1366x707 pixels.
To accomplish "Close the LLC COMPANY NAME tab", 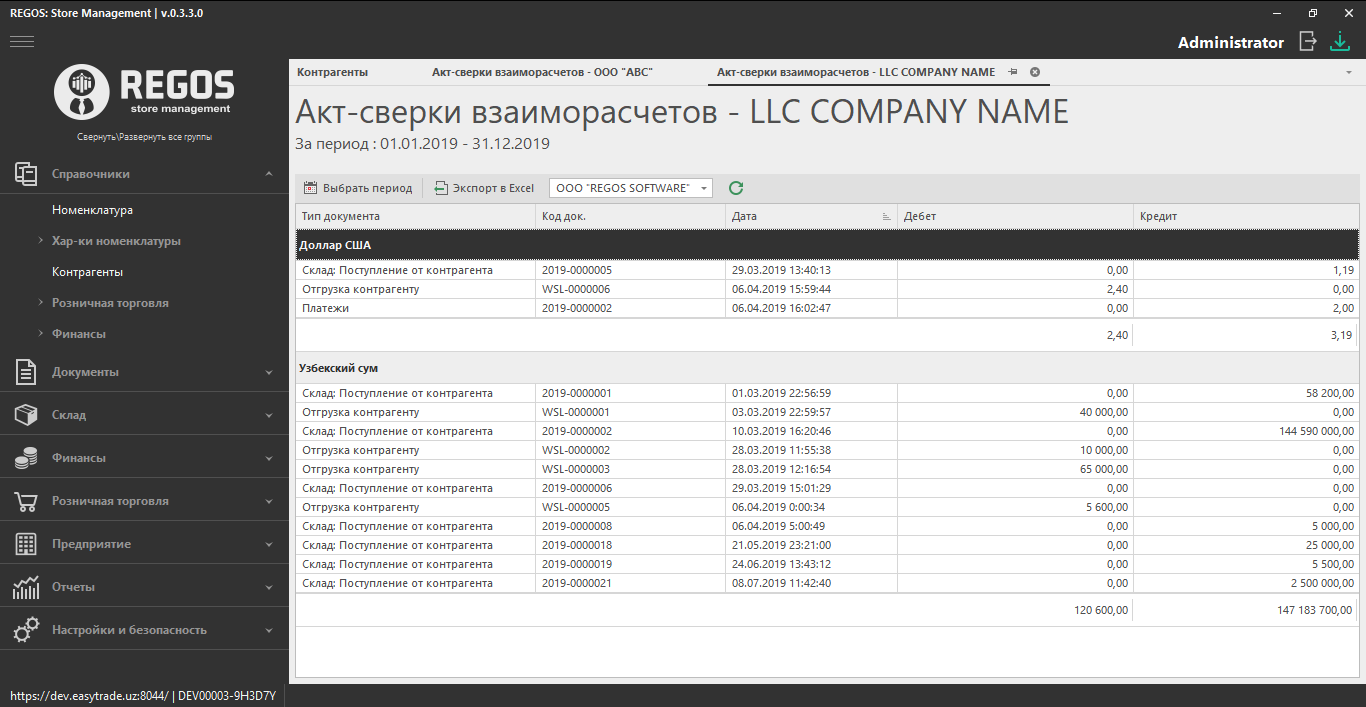I will pyautogui.click(x=1035, y=72).
